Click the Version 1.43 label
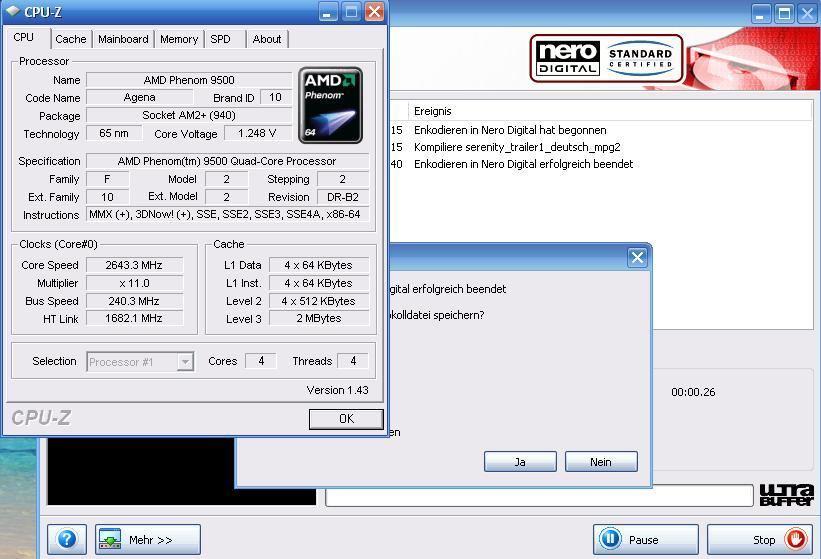 (337, 390)
